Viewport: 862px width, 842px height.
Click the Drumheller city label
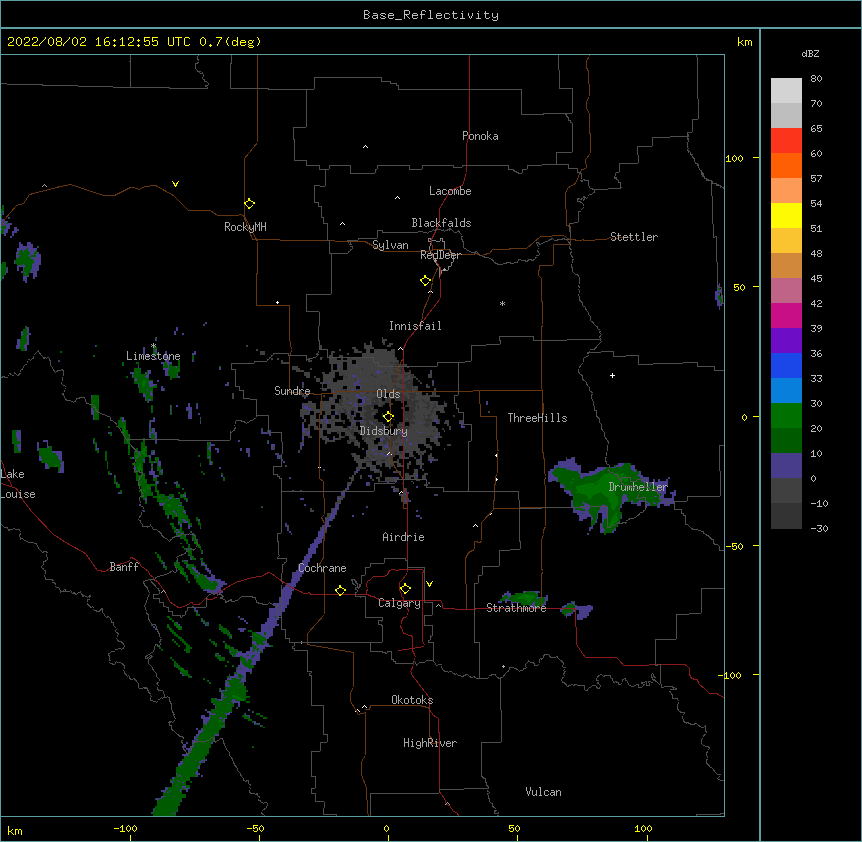638,487
